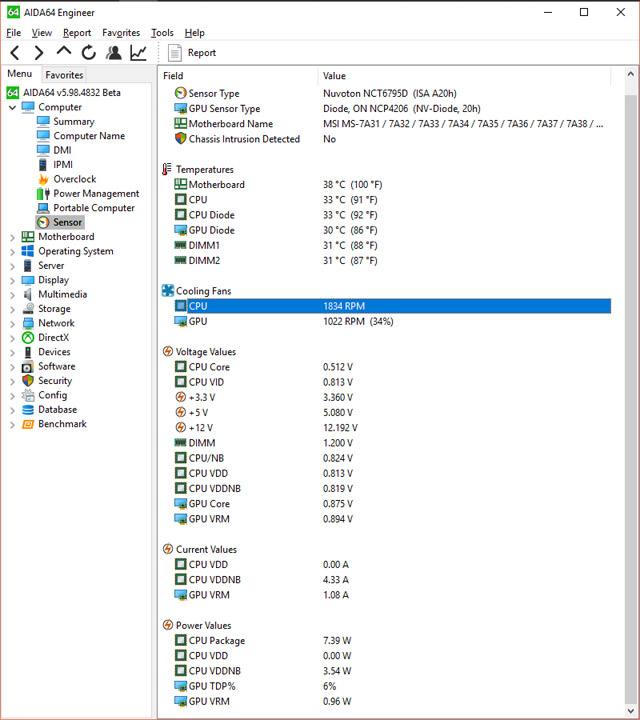Screen dimensions: 640x720
Task: Click the Display monitor icon
Action: 28,280
